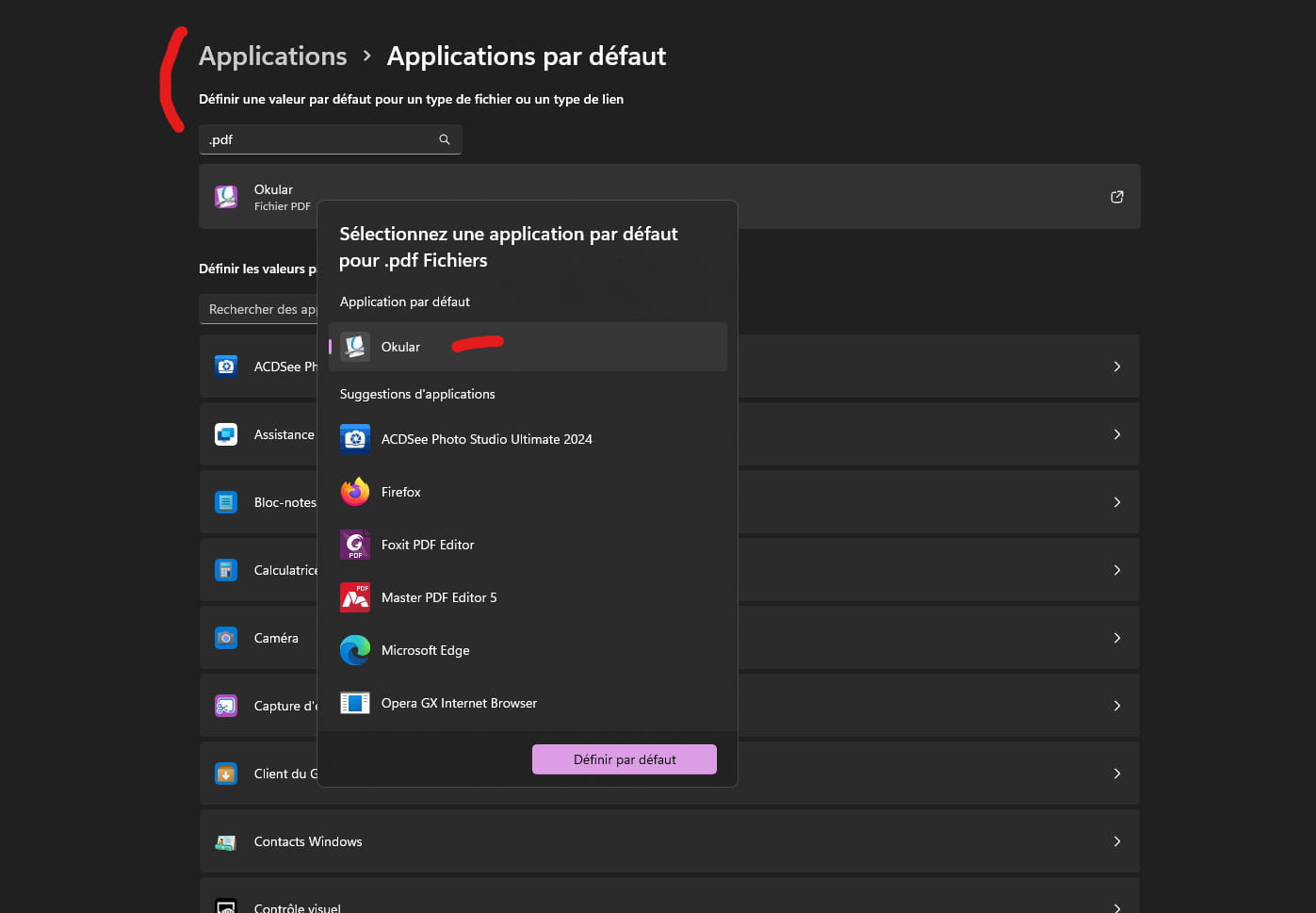Focus the .pdf file type search field

click(330, 139)
